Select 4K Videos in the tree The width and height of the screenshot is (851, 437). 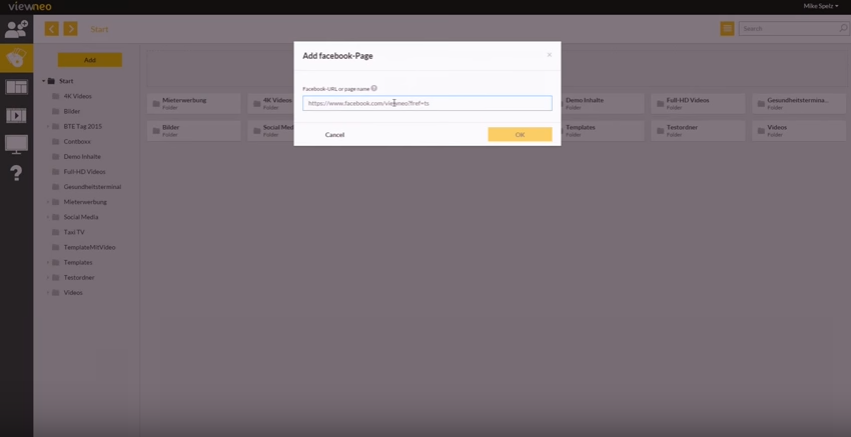[78, 96]
